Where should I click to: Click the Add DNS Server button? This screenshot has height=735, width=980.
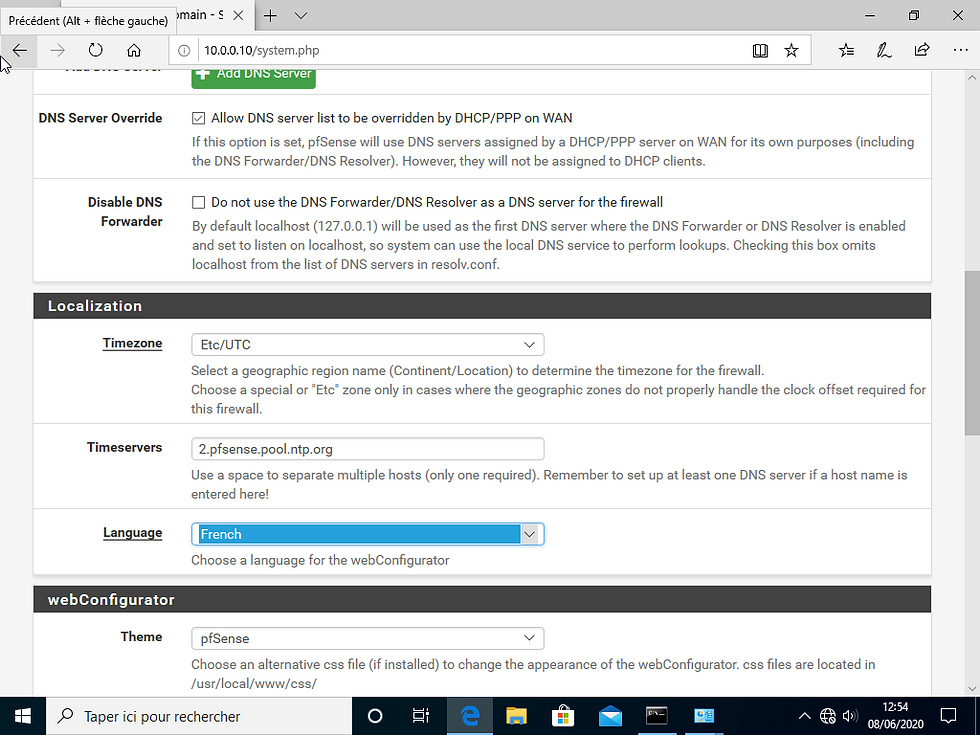pos(253,77)
